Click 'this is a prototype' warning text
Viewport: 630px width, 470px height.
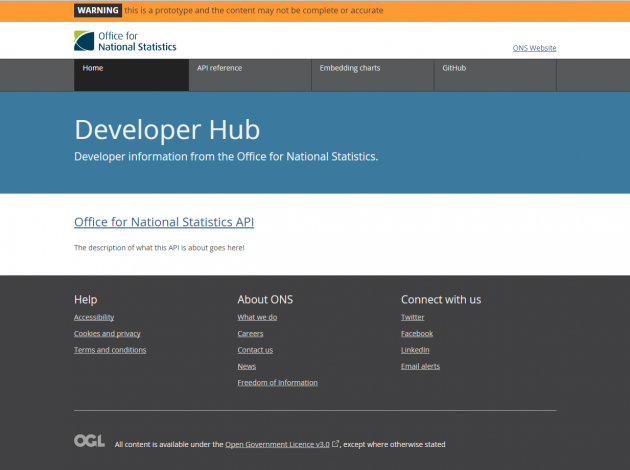point(254,10)
